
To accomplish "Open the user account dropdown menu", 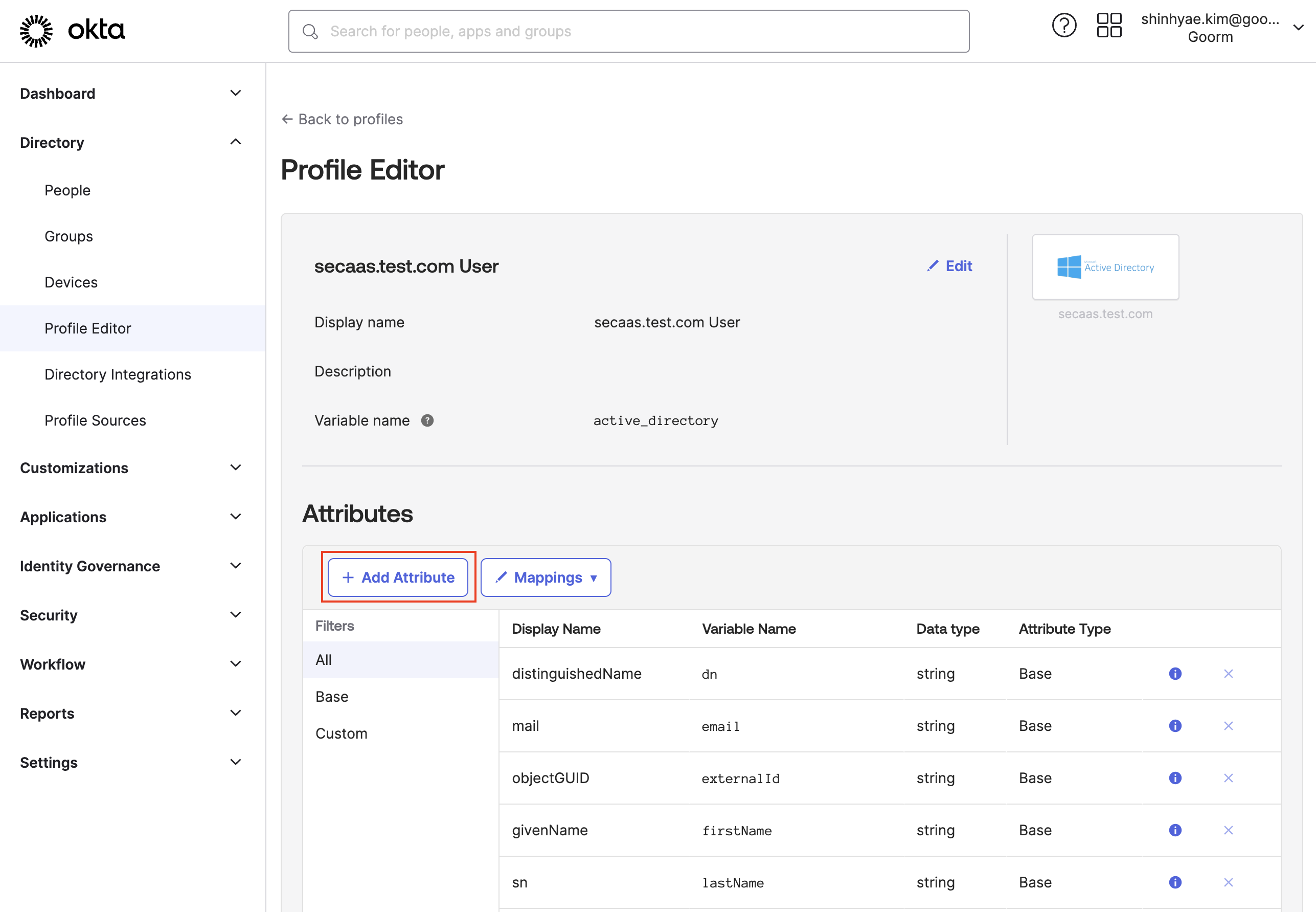I will 1298,28.
